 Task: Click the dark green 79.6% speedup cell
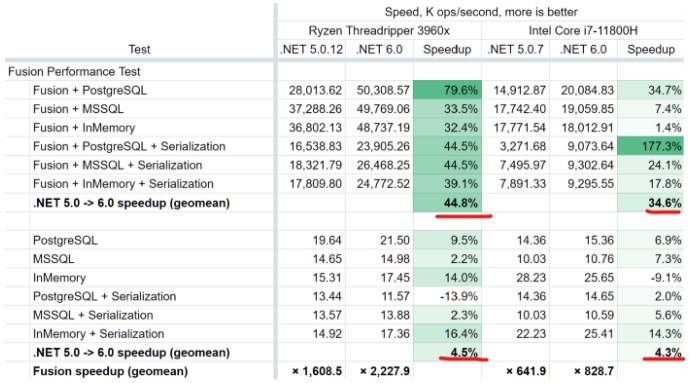pyautogui.click(x=447, y=90)
